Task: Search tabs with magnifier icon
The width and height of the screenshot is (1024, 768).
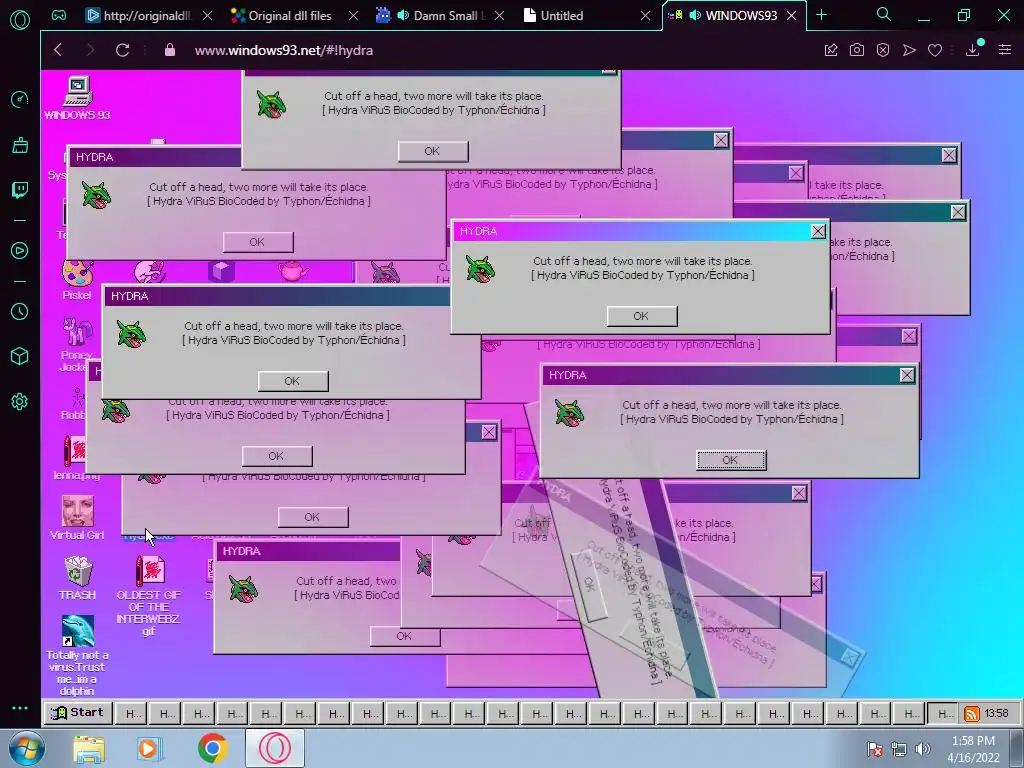Action: [x=884, y=14]
